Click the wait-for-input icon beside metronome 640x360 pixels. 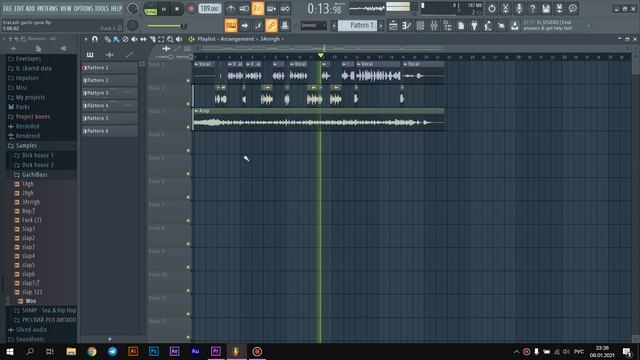(x=244, y=8)
